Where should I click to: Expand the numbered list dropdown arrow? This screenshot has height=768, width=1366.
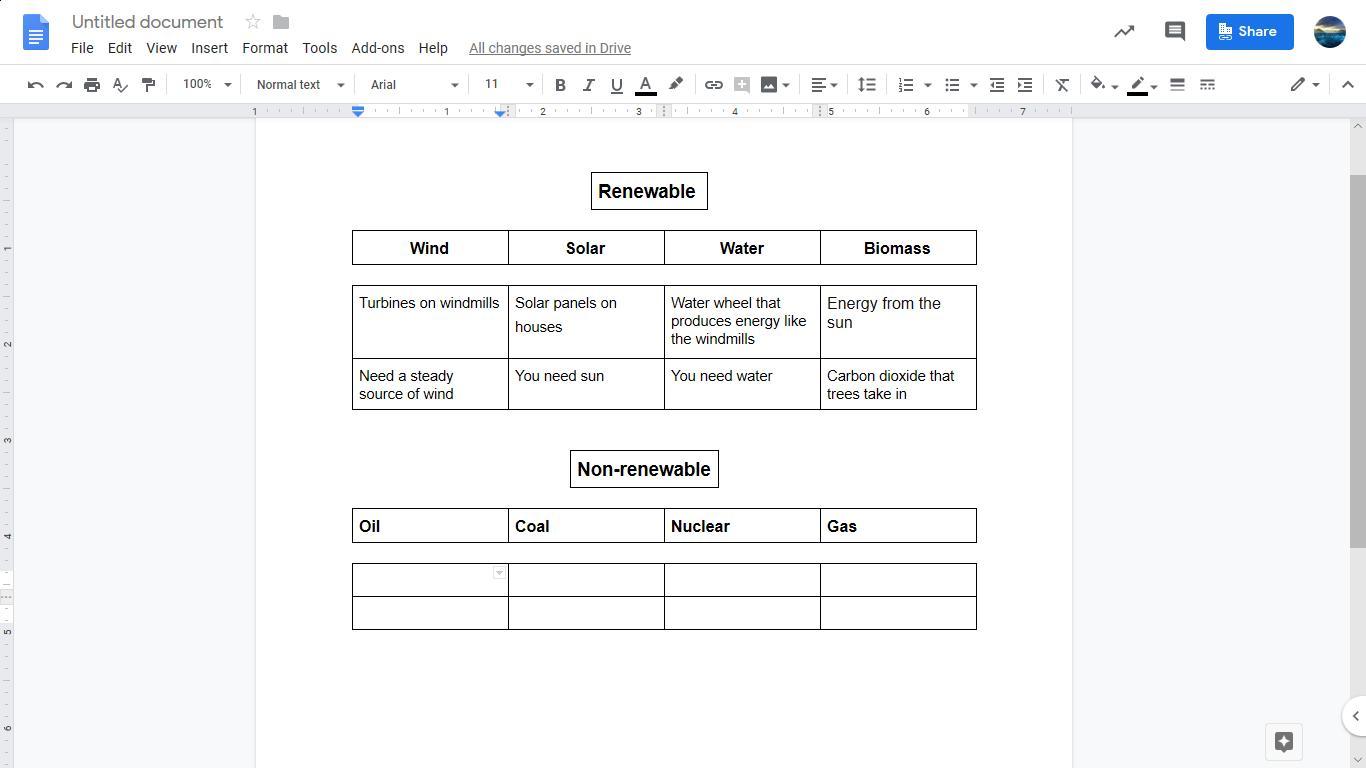[x=928, y=85]
